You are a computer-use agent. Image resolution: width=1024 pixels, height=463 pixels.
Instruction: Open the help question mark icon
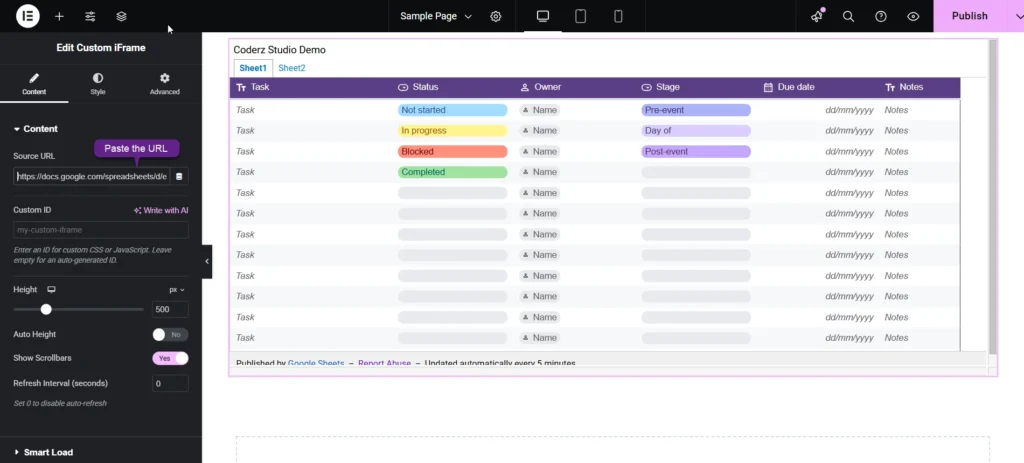pyautogui.click(x=881, y=16)
